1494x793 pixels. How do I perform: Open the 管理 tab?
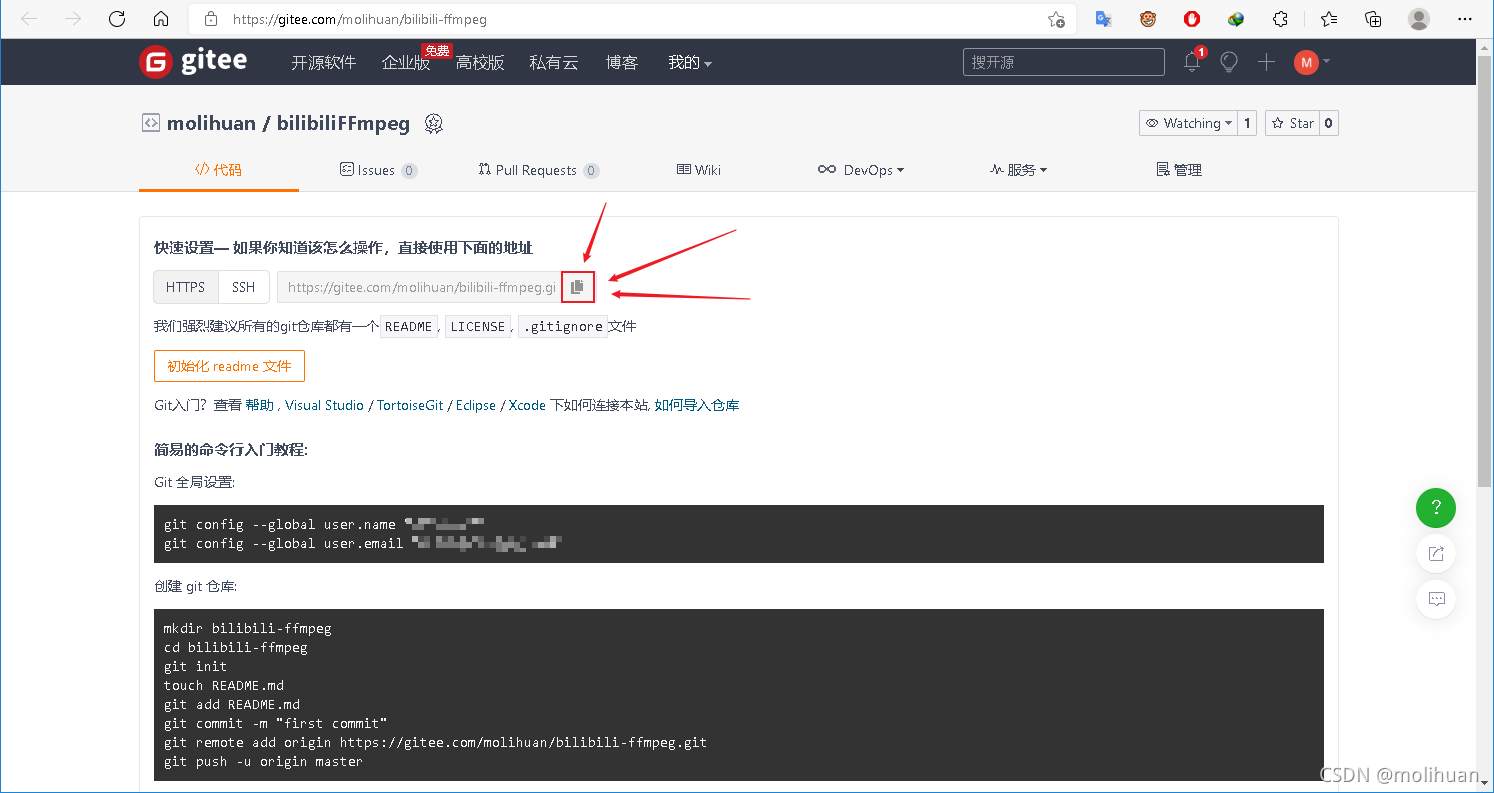[1179, 170]
